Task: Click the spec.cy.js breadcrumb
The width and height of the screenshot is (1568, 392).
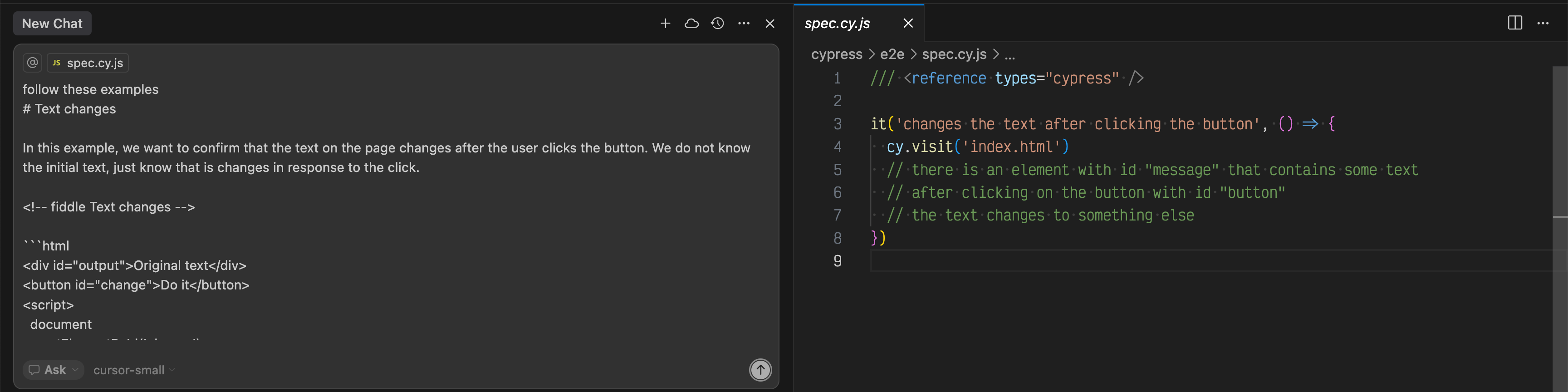Action: (954, 54)
